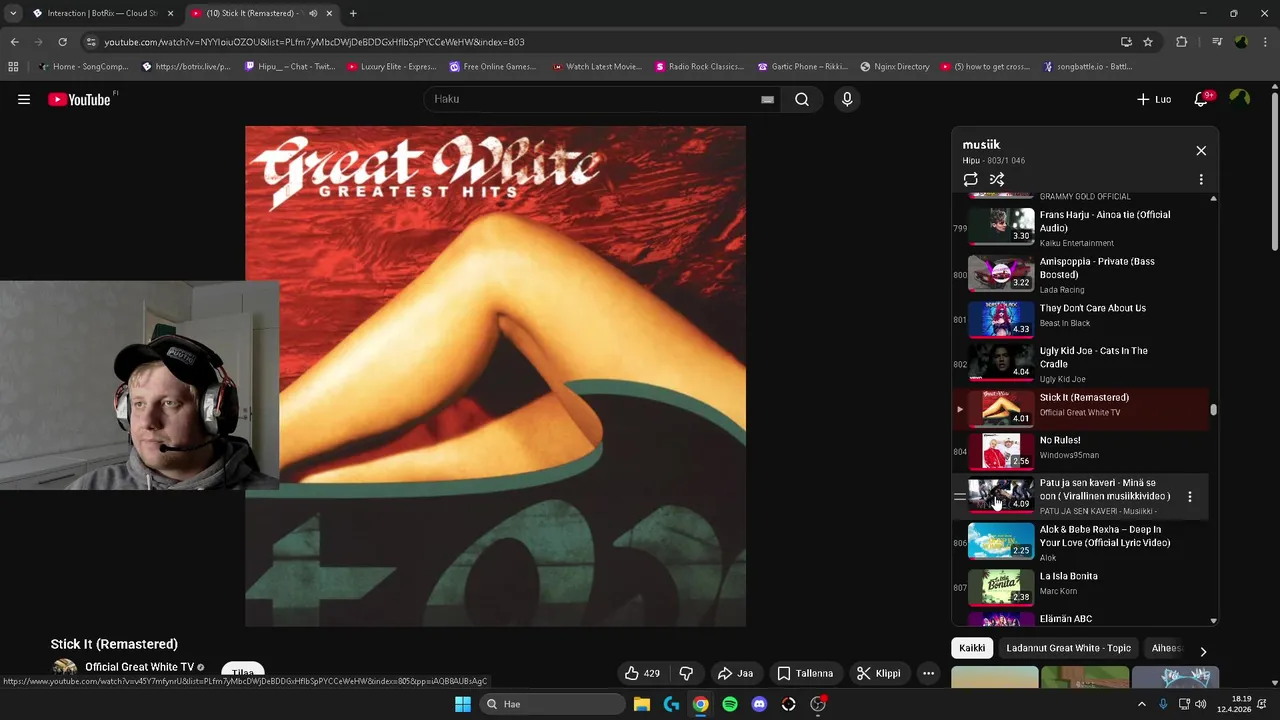Open a new browser tab
The width and height of the screenshot is (1280, 720).
(x=353, y=13)
